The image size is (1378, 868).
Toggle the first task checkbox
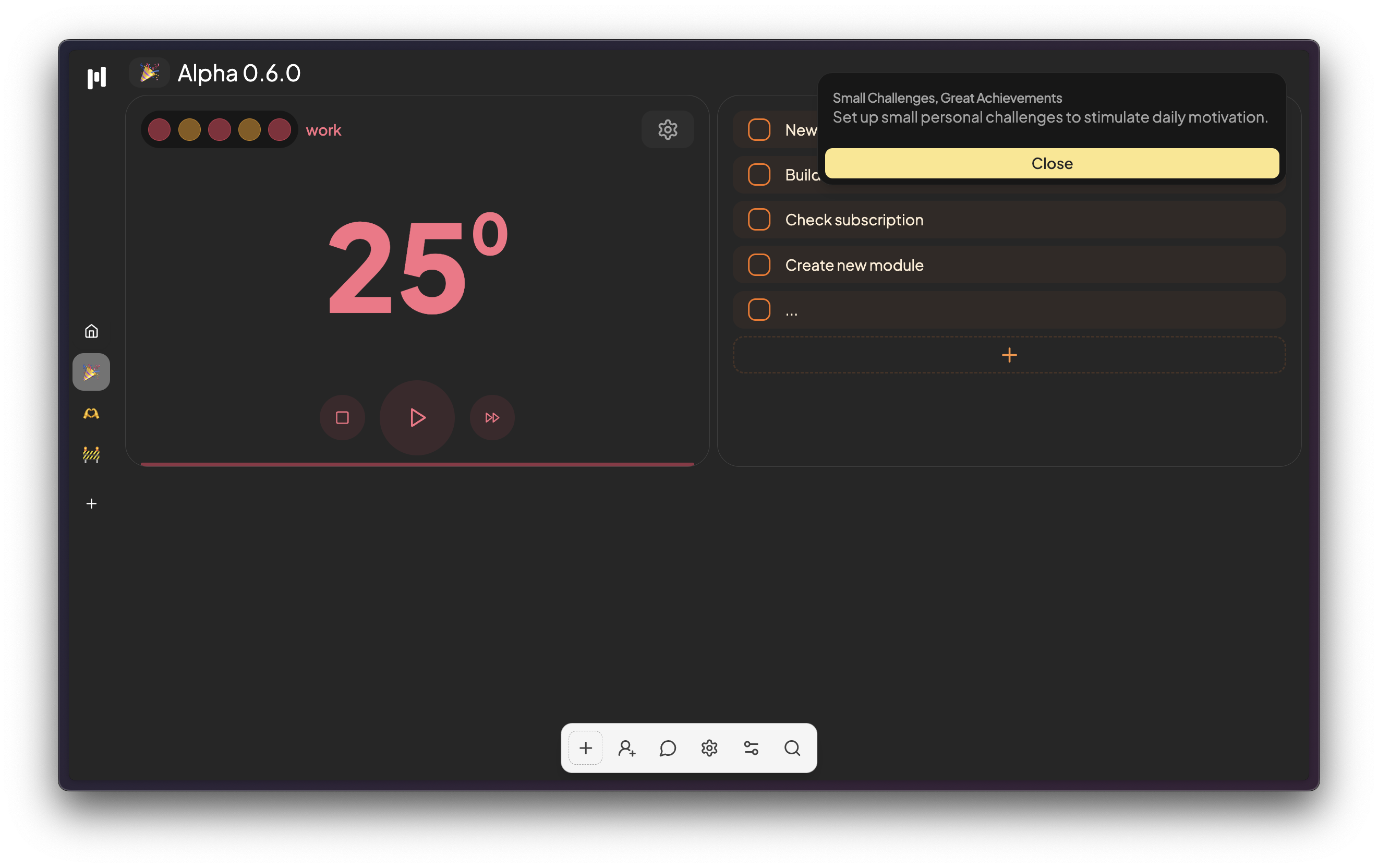click(759, 129)
